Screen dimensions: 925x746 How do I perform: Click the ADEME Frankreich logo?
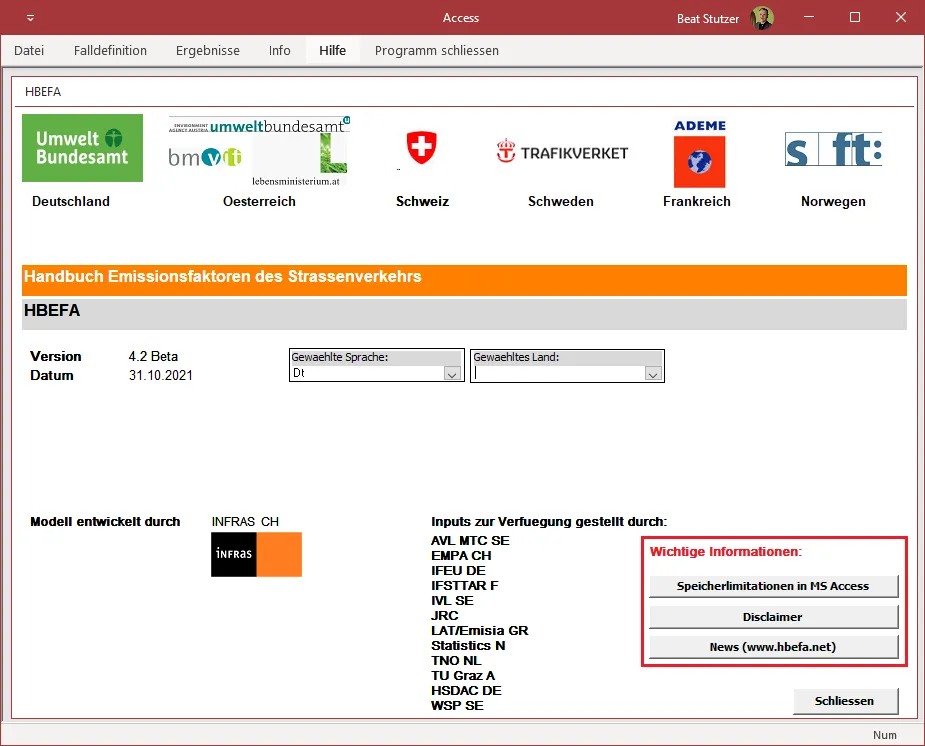coord(700,153)
